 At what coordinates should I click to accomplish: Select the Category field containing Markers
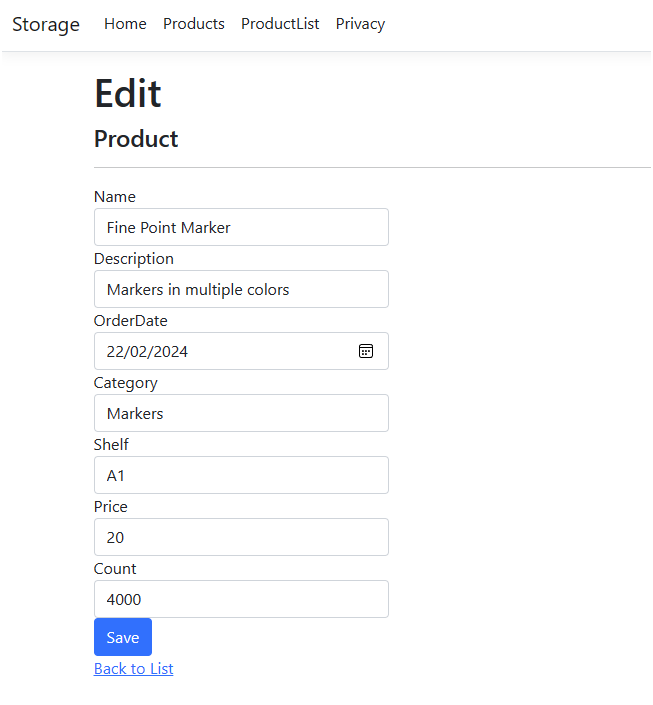tap(241, 413)
